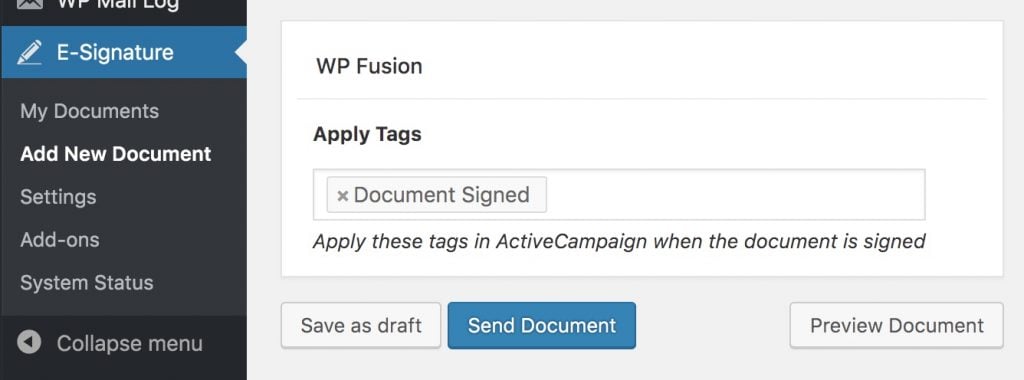
Task: Open the Add-ons submenu item
Action: point(59,240)
